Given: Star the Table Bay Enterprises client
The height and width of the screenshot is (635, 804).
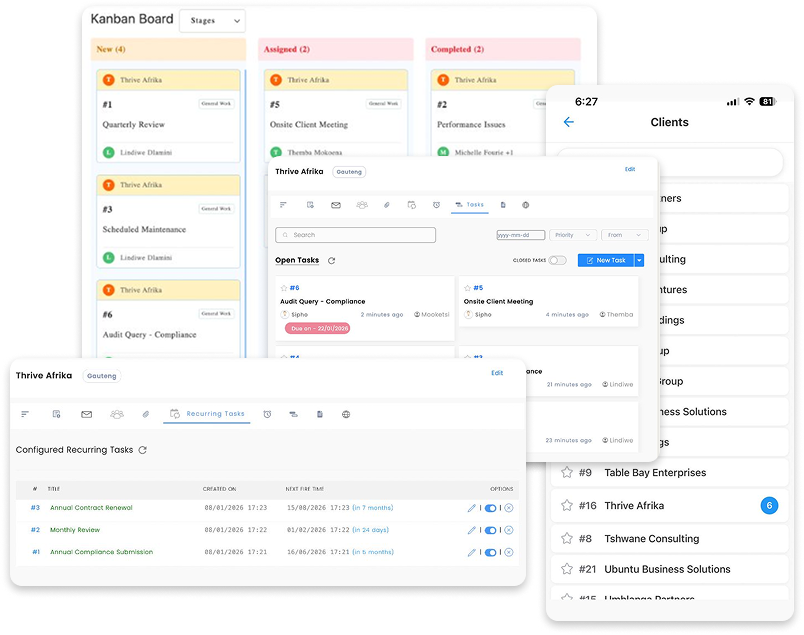Looking at the screenshot, I should pos(567,473).
